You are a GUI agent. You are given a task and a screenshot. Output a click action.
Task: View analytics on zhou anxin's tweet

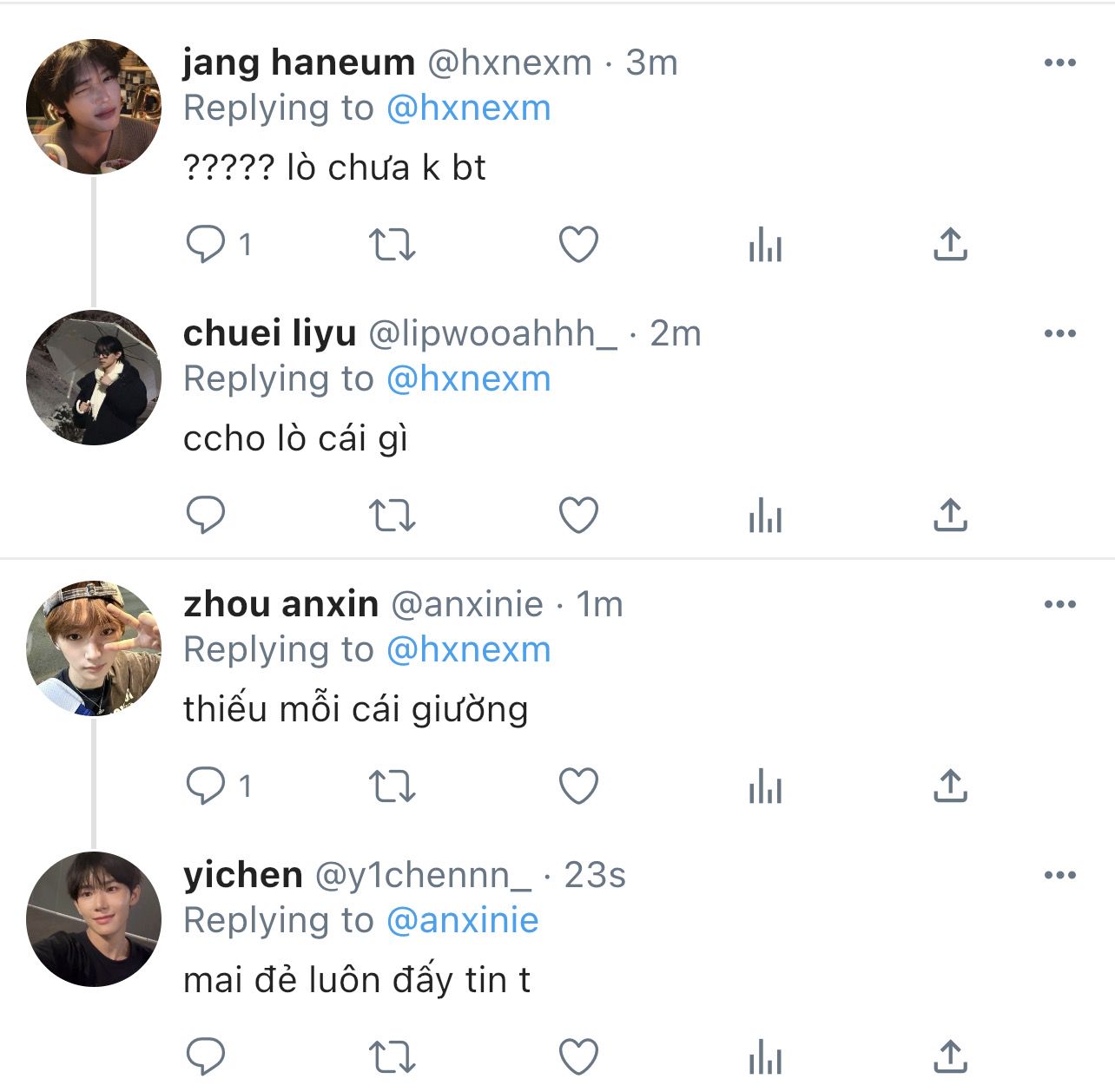pyautogui.click(x=765, y=786)
